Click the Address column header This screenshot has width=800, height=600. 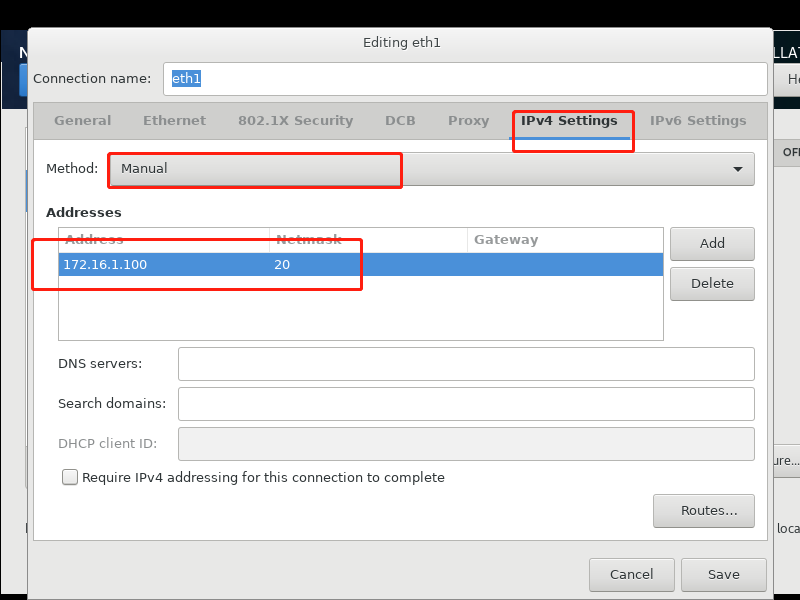164,240
